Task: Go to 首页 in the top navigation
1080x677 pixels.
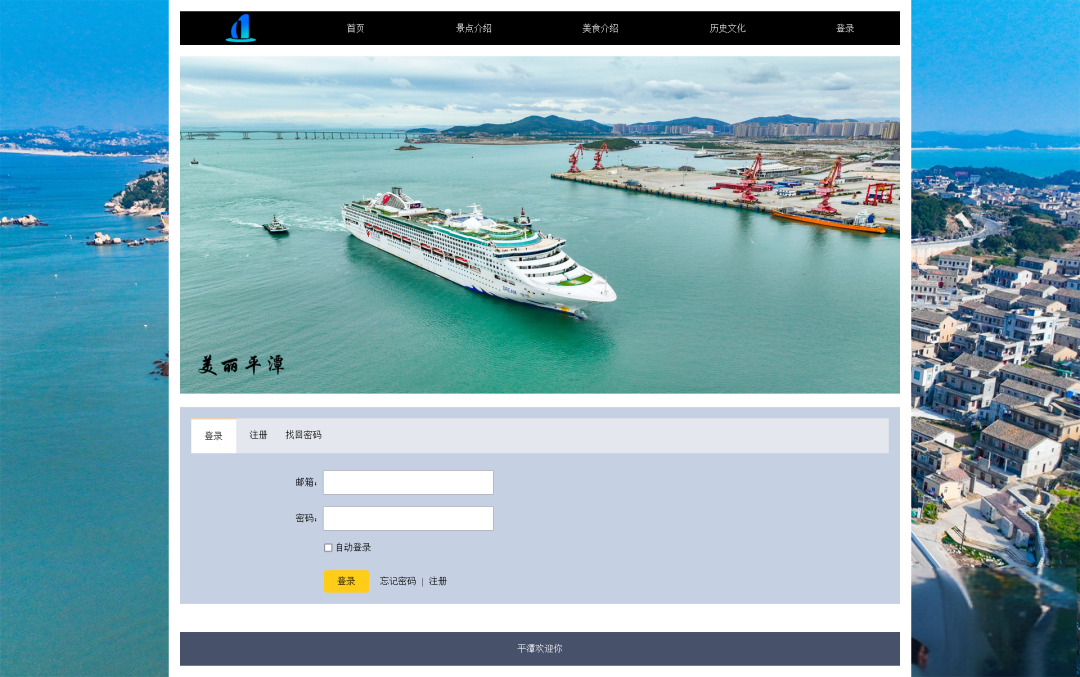Action: point(355,28)
